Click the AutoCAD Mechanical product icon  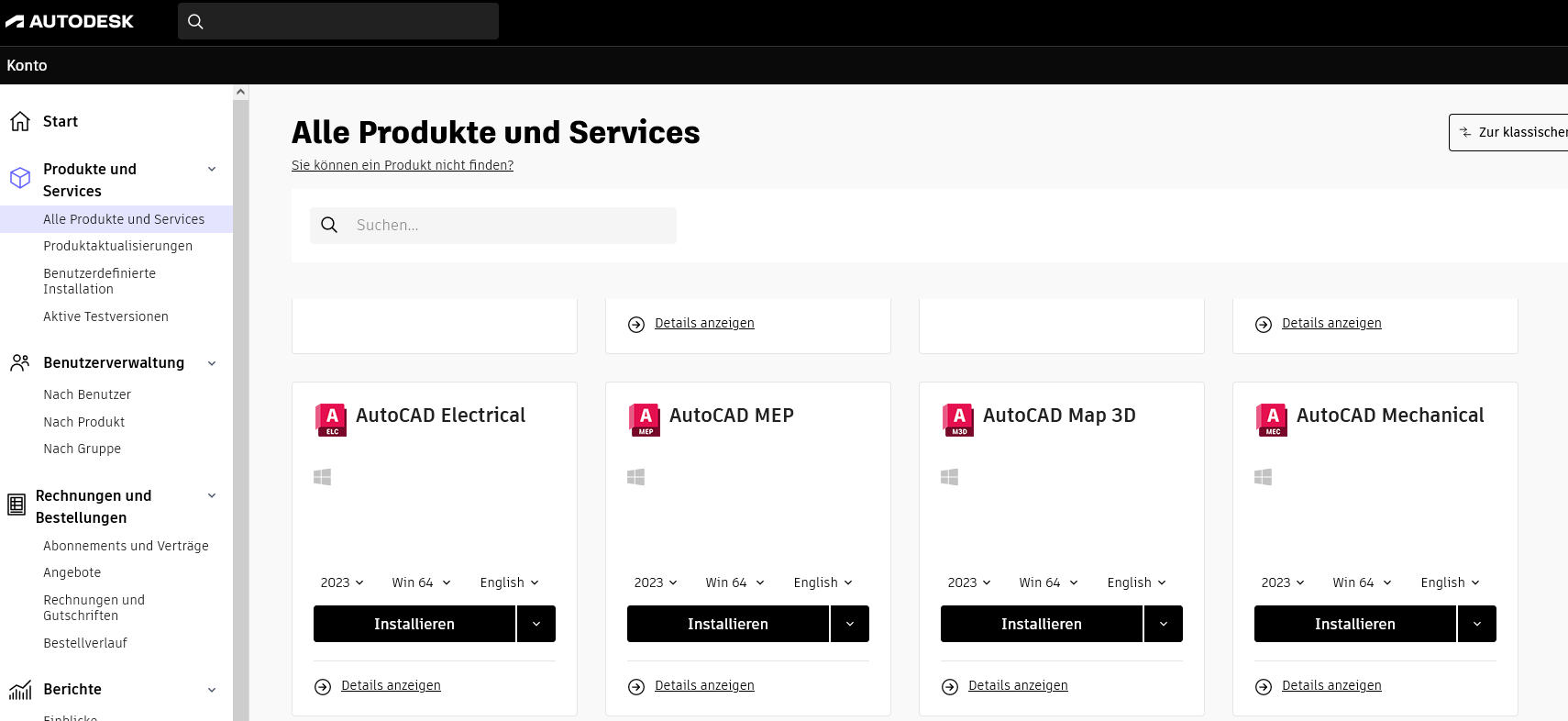pos(1272,419)
